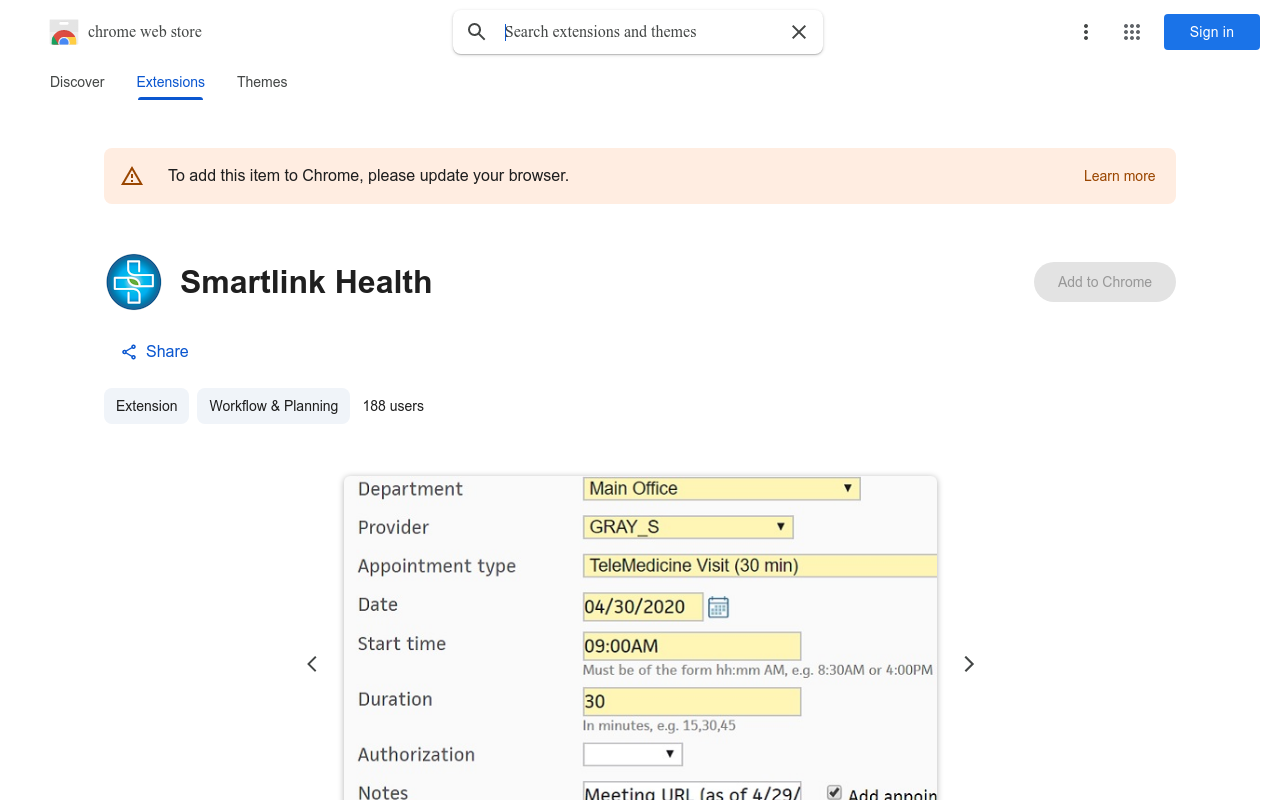1280x800 pixels.
Task: Go to the Discover tab
Action: coord(77,82)
